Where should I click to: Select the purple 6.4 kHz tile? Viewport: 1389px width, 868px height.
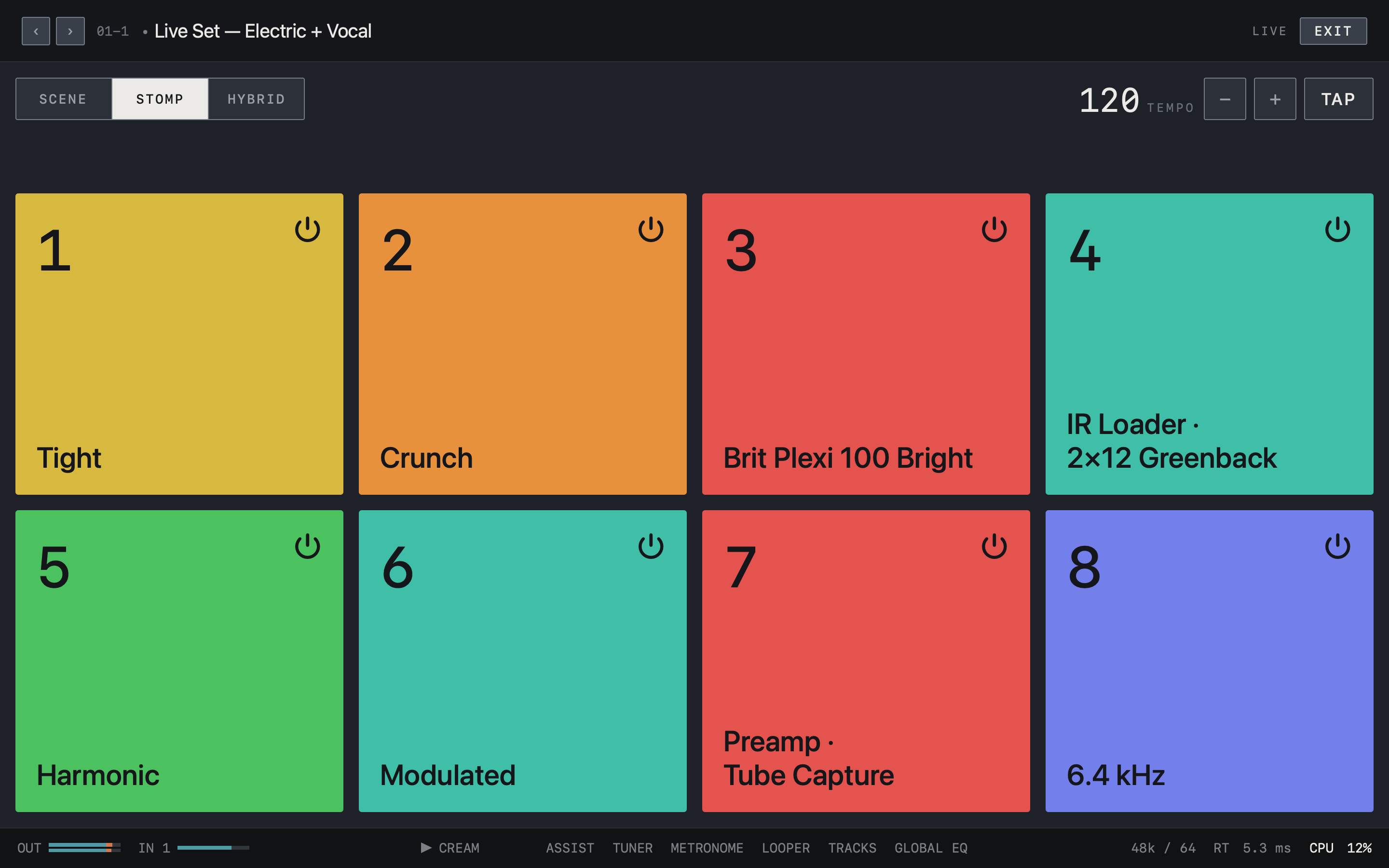(1210, 661)
